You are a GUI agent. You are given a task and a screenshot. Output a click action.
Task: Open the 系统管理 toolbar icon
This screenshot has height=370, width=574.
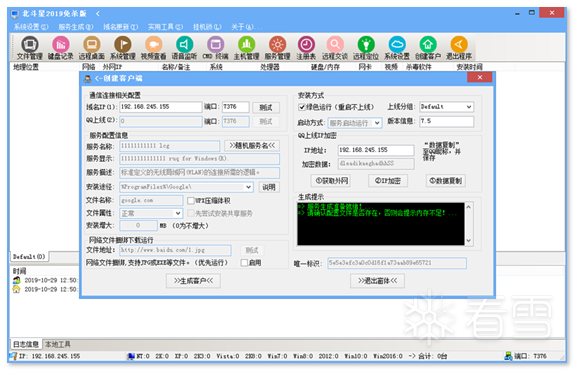123,48
